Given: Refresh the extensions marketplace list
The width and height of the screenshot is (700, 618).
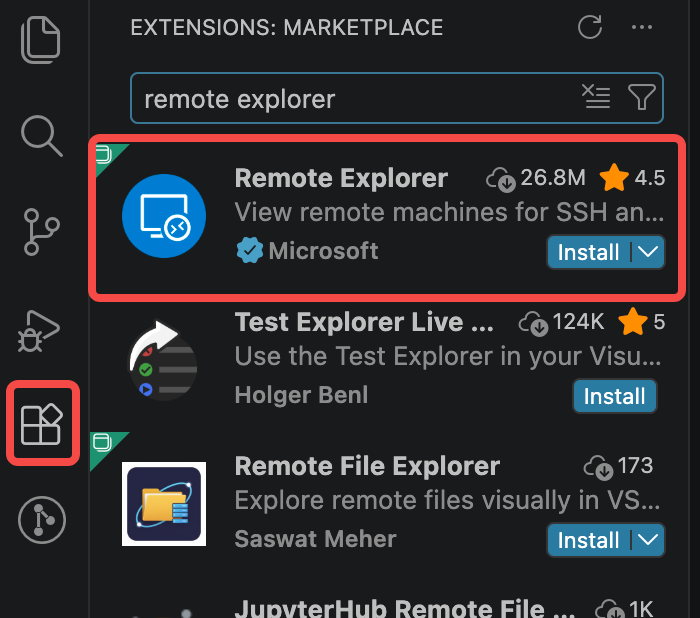Looking at the screenshot, I should coord(590,27).
